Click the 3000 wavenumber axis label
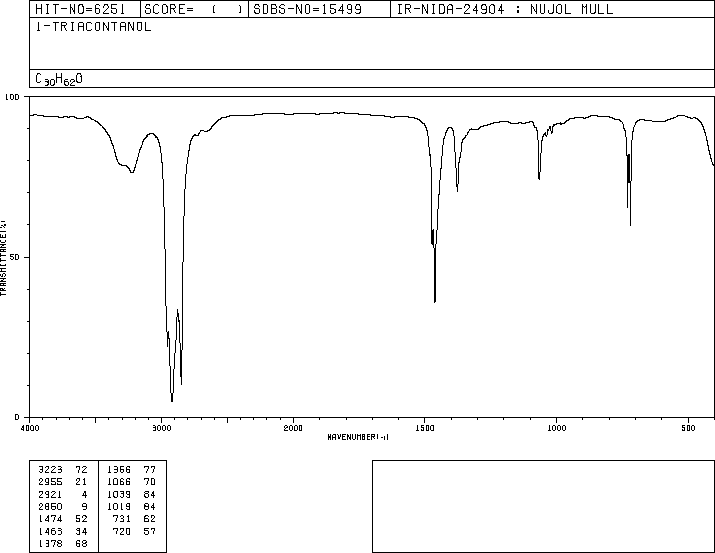 pos(161,428)
